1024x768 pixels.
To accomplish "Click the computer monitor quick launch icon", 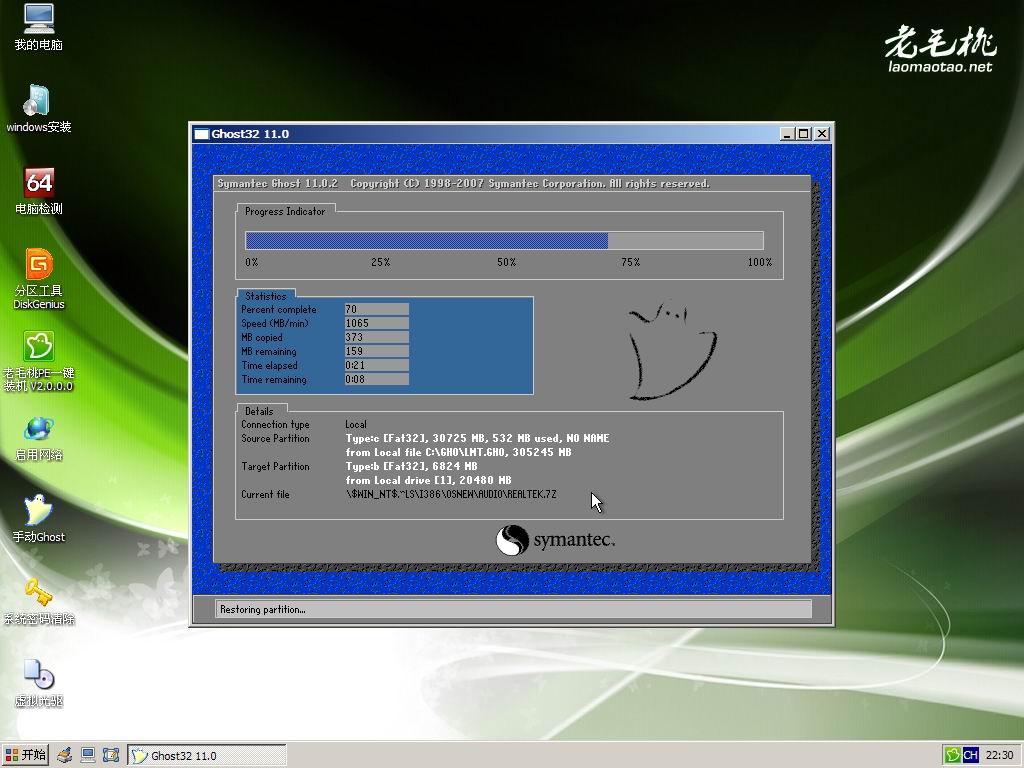I will click(88, 755).
